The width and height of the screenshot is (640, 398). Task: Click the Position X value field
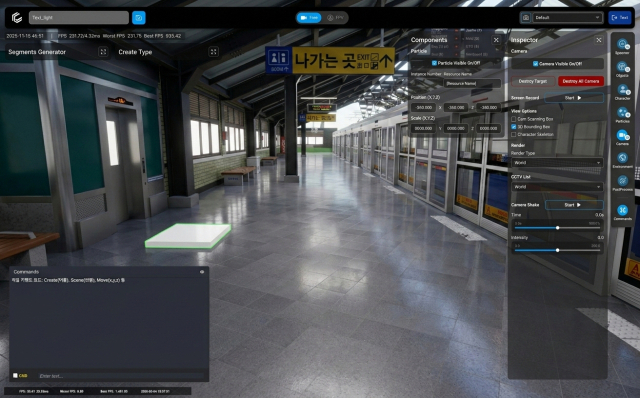tap(423, 107)
